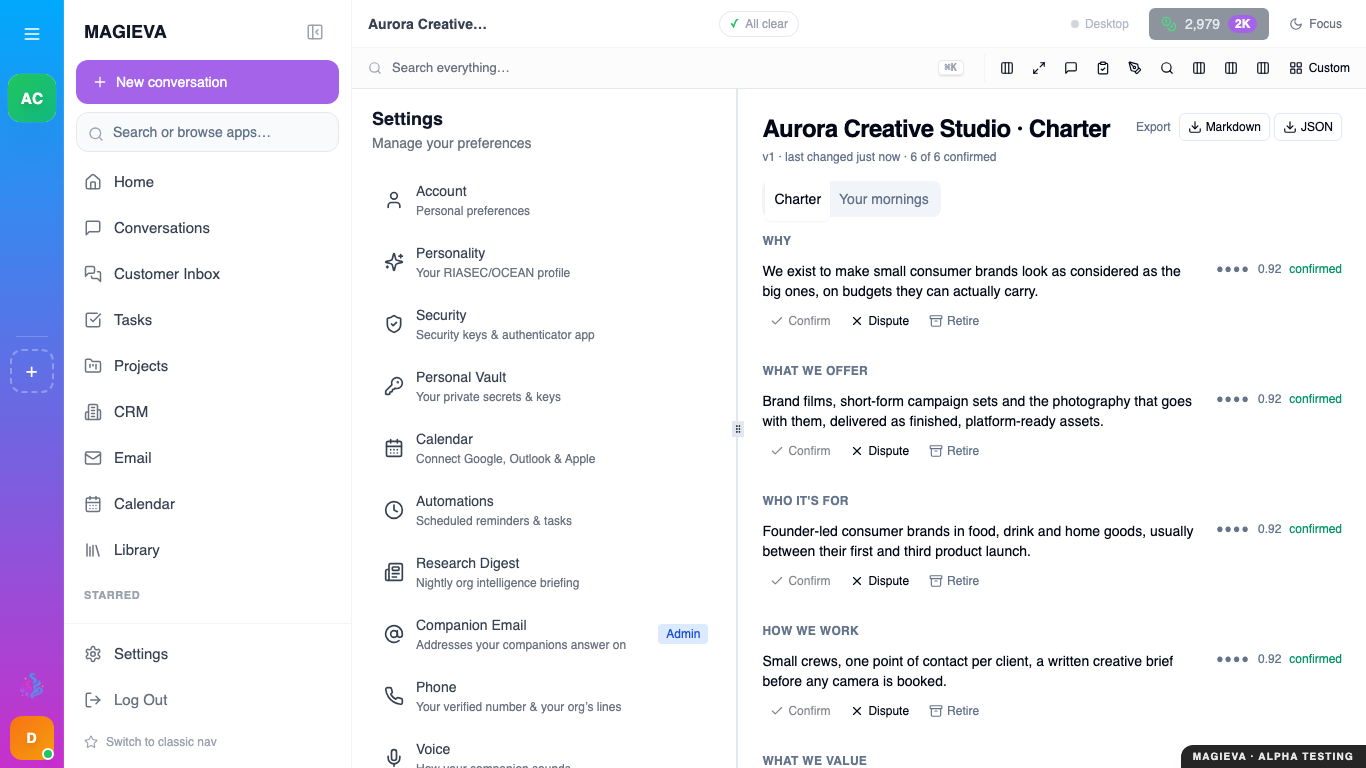Confirm the WHO IT'S FOR statement
This screenshot has width=1366, height=768.
(x=801, y=581)
